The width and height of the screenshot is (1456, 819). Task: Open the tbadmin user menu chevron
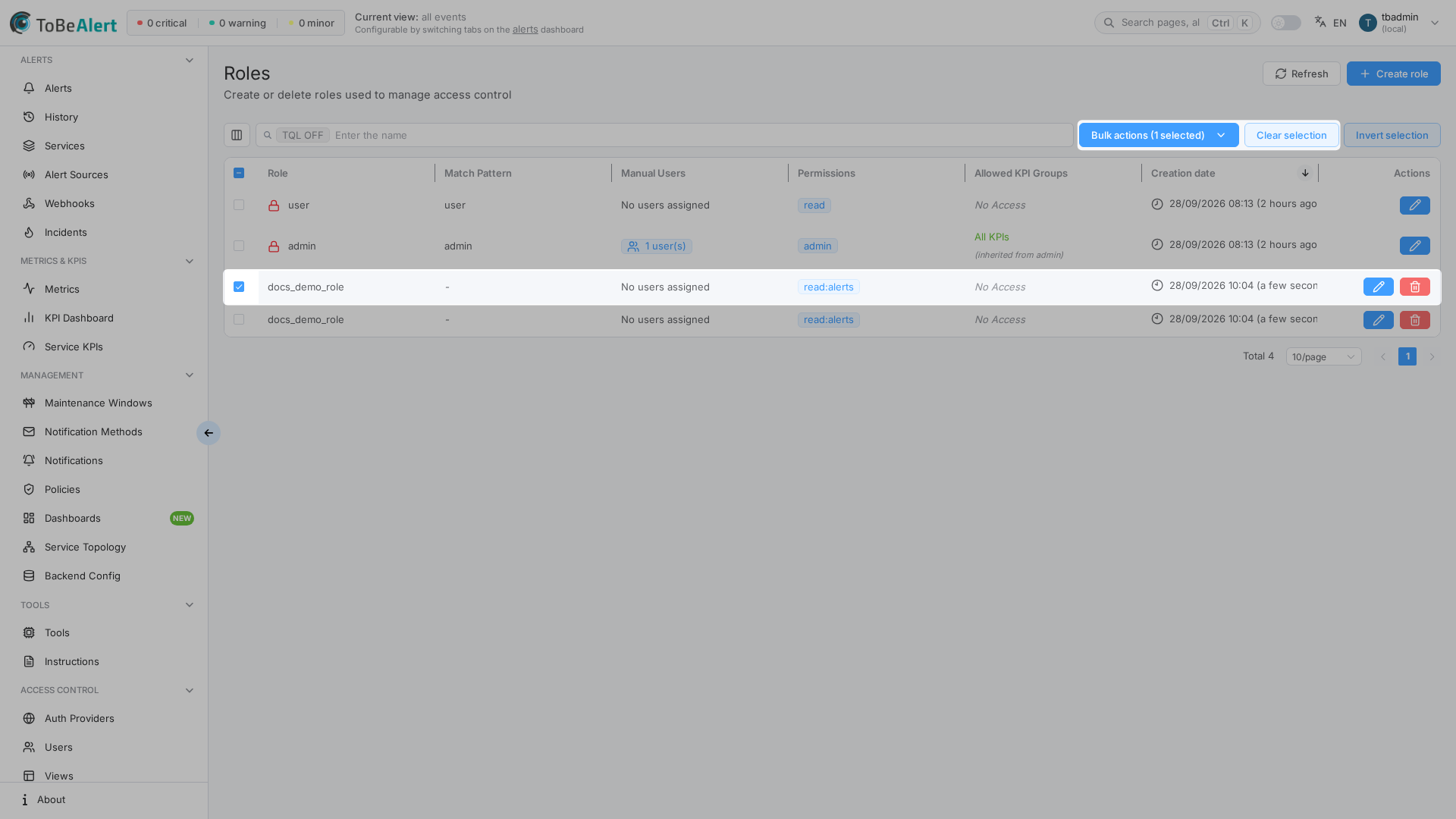tap(1434, 23)
